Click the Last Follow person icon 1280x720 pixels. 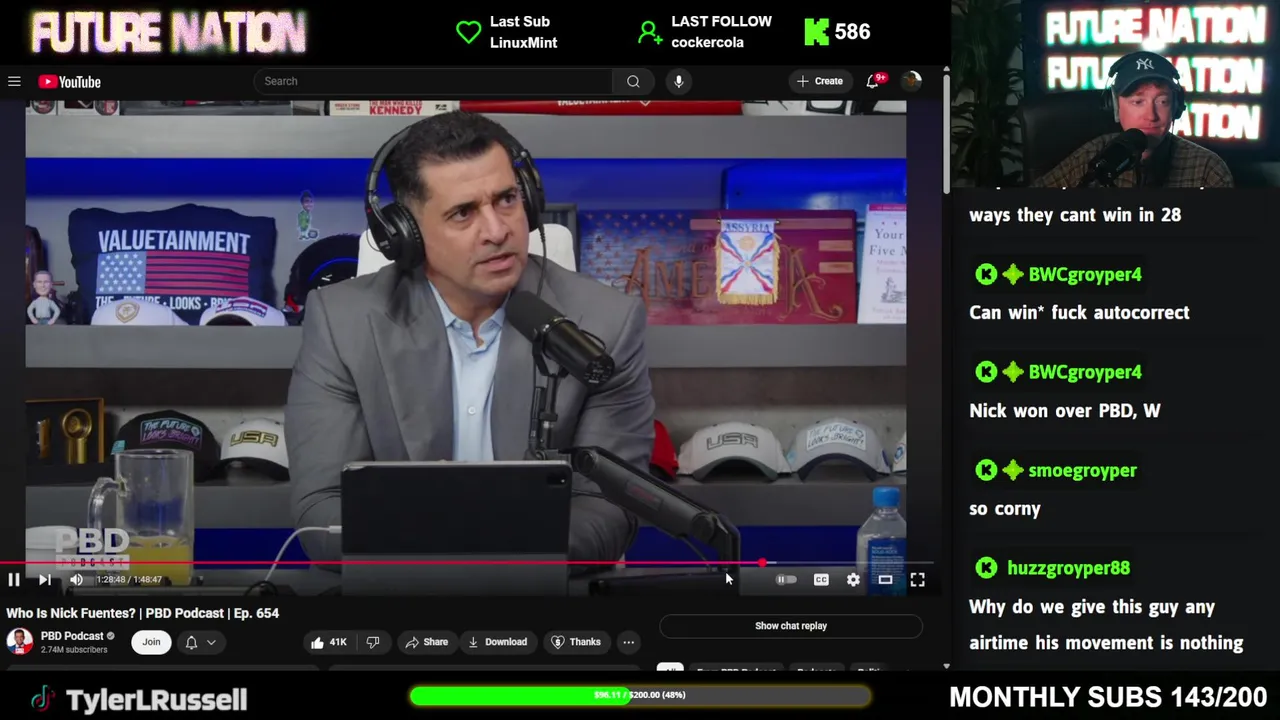click(650, 33)
